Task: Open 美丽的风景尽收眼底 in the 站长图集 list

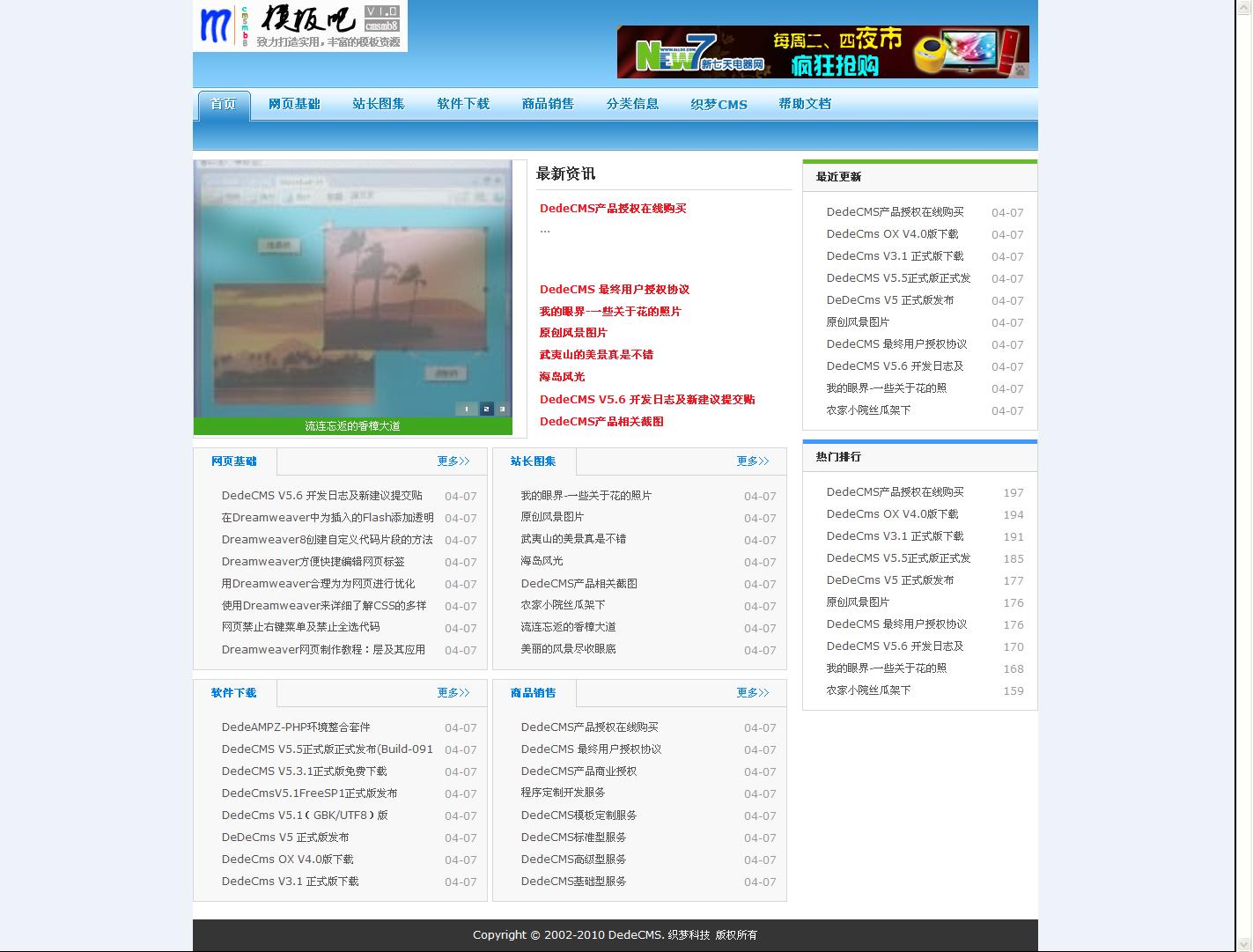Action: pos(568,649)
